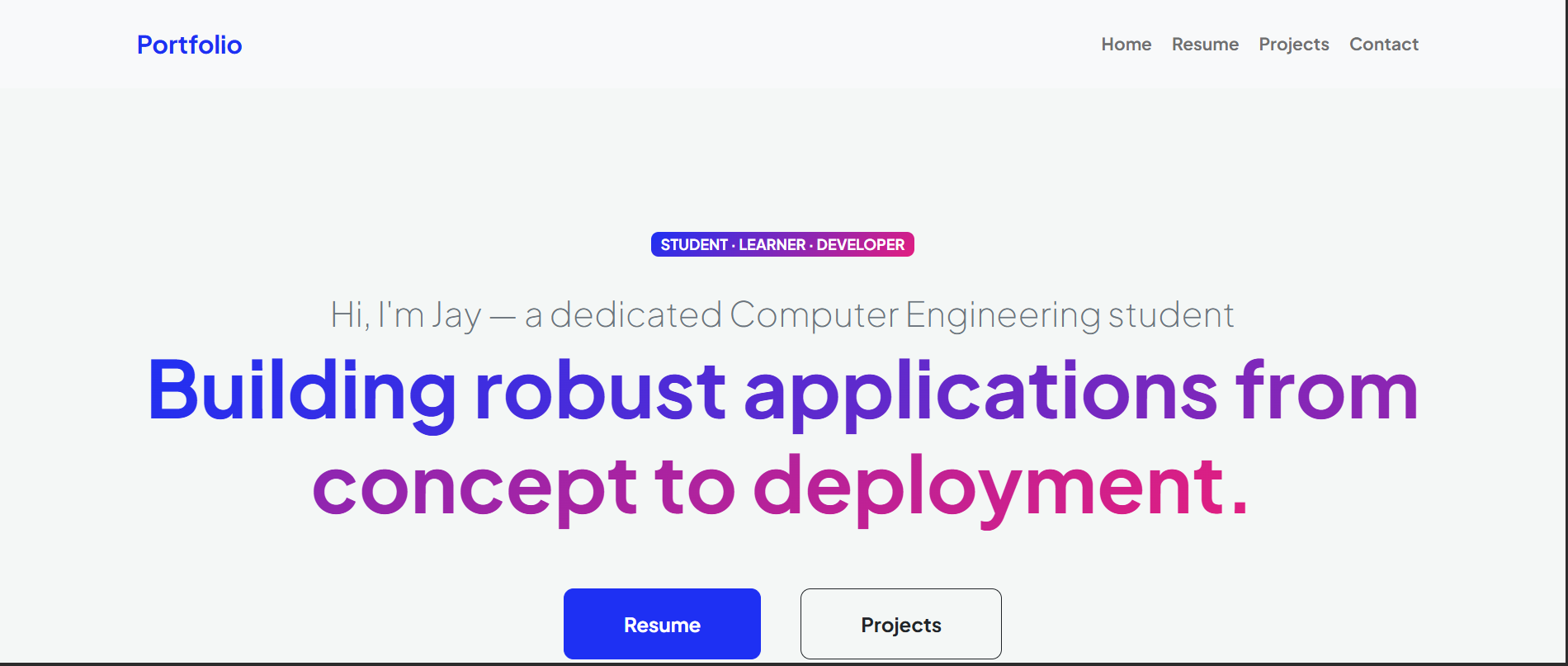The width and height of the screenshot is (1568, 666).
Task: Click the gradient Student Learner Developer badge
Action: [782, 244]
